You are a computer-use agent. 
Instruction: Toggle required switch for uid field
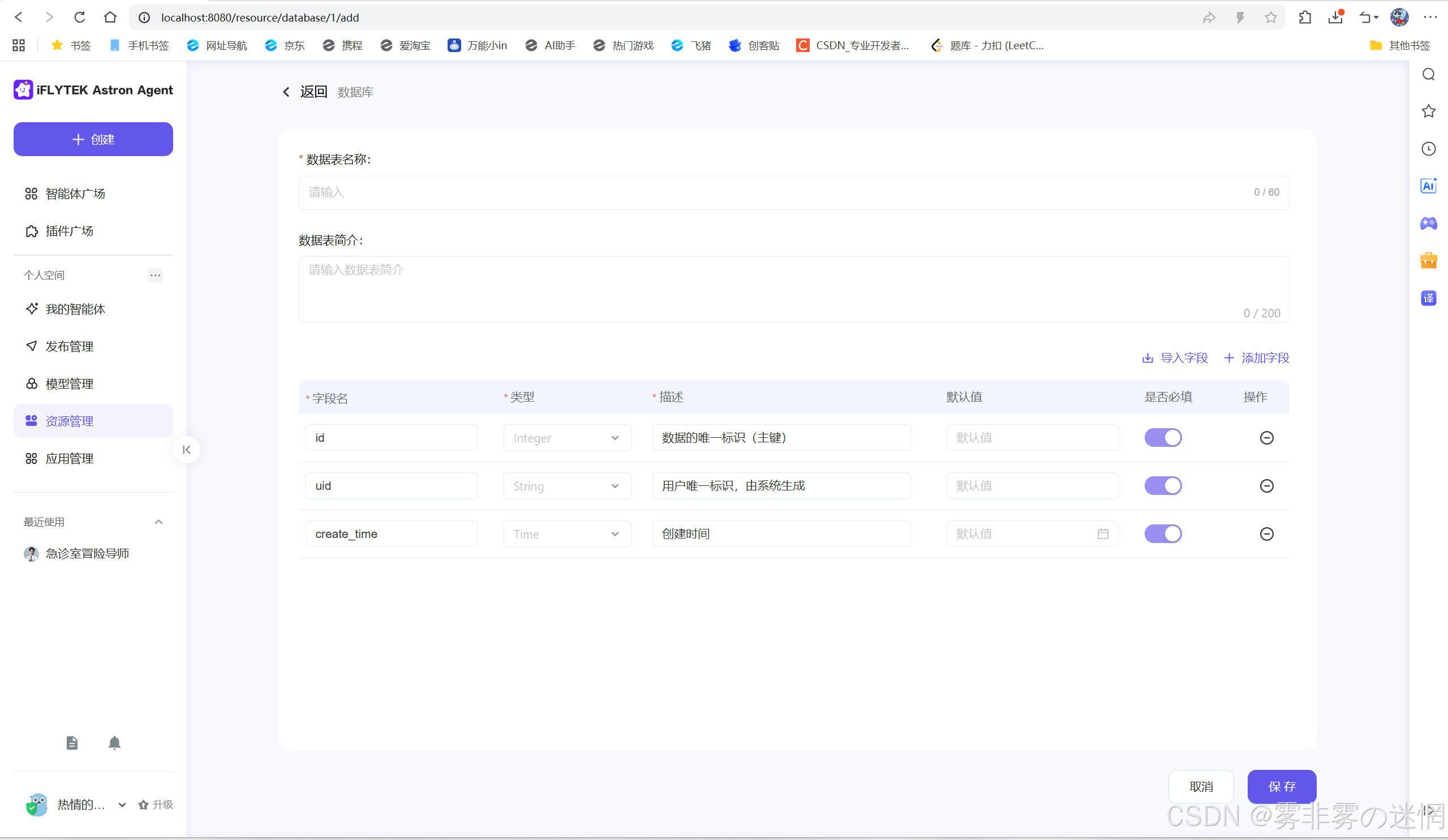[x=1163, y=485]
